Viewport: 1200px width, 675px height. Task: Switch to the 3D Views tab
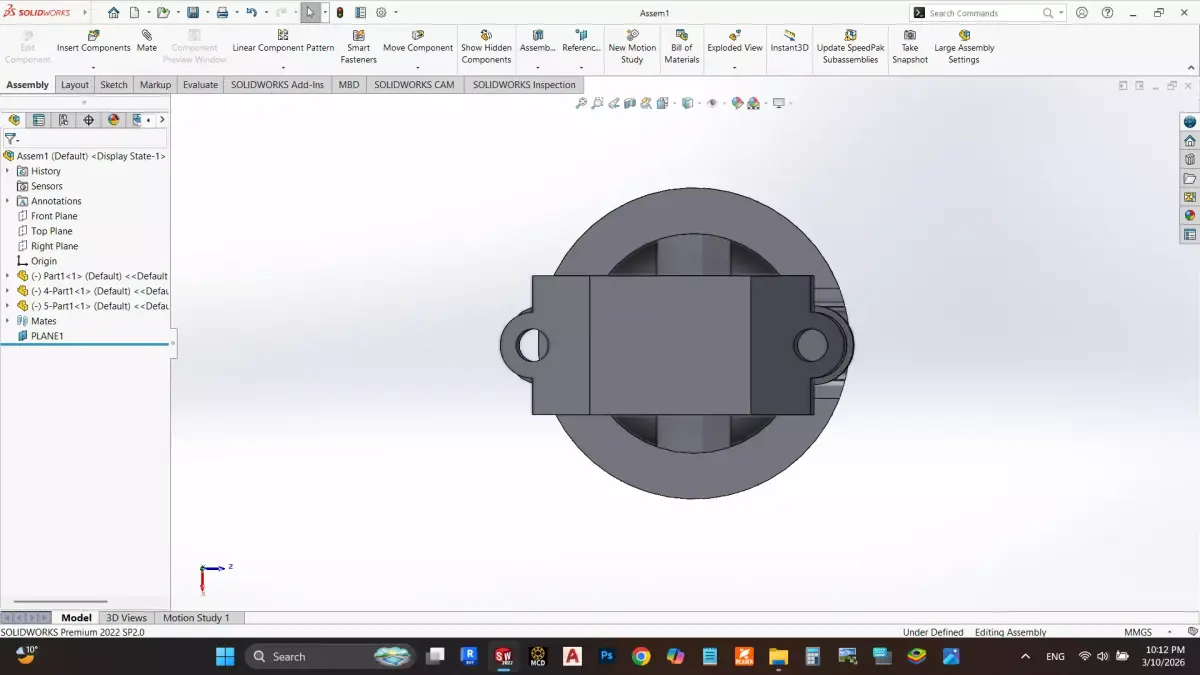126,618
